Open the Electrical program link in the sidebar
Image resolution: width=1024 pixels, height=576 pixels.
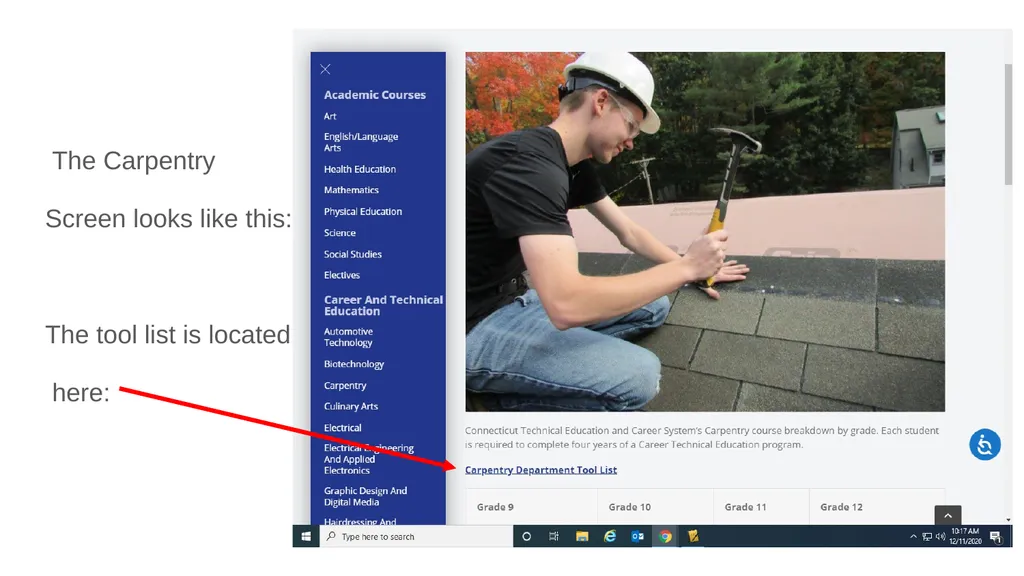[x=342, y=428]
